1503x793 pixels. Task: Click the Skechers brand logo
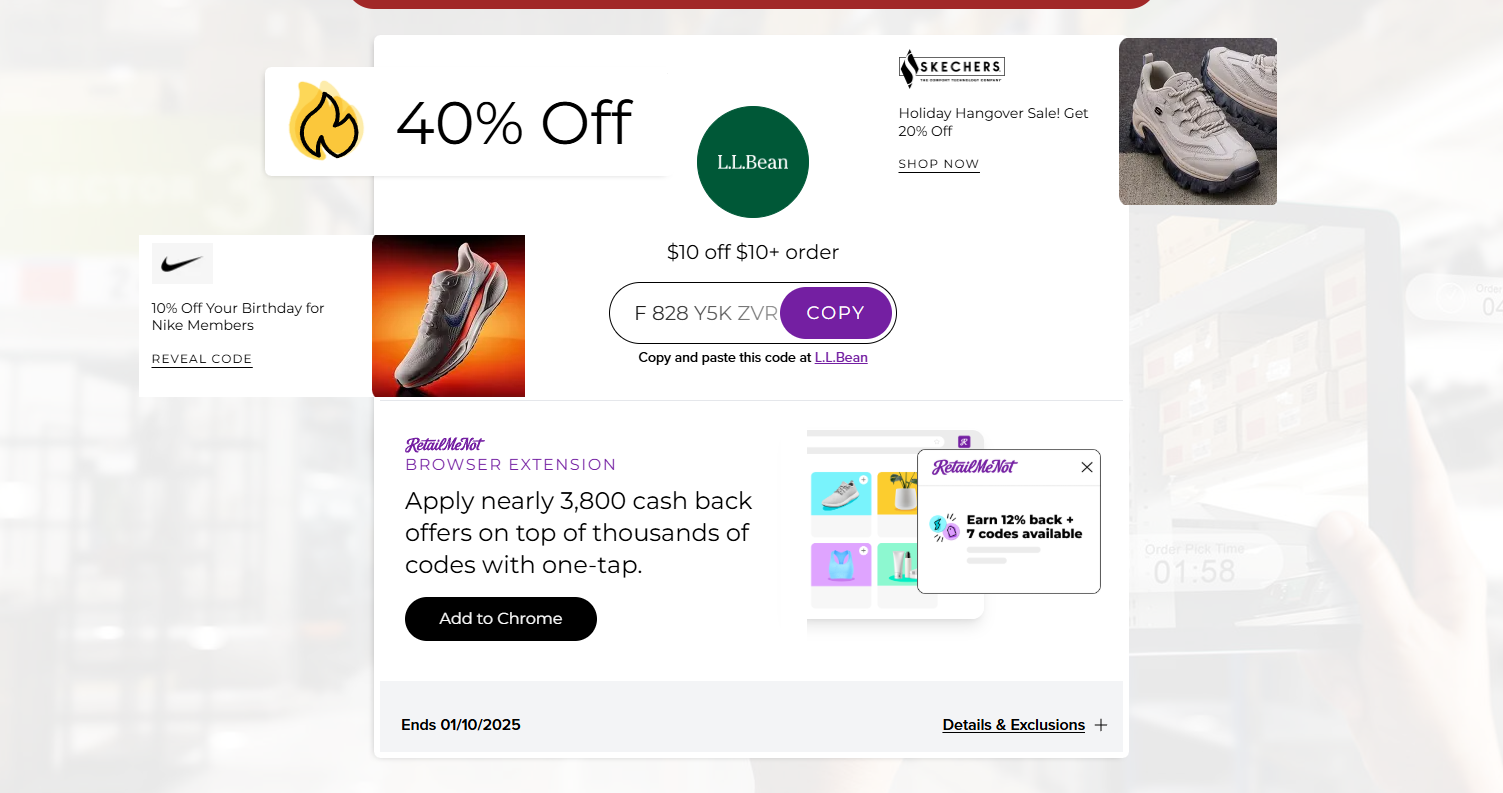951,68
